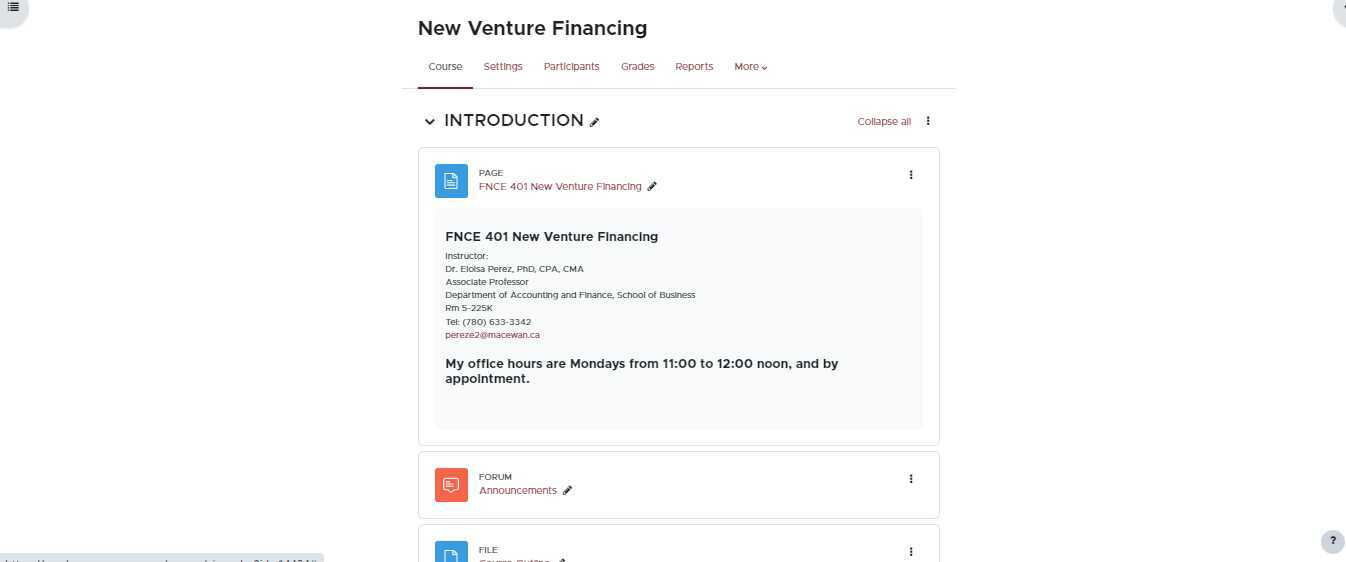Click the Page activity icon
This screenshot has height=562, width=1346.
pyautogui.click(x=451, y=181)
